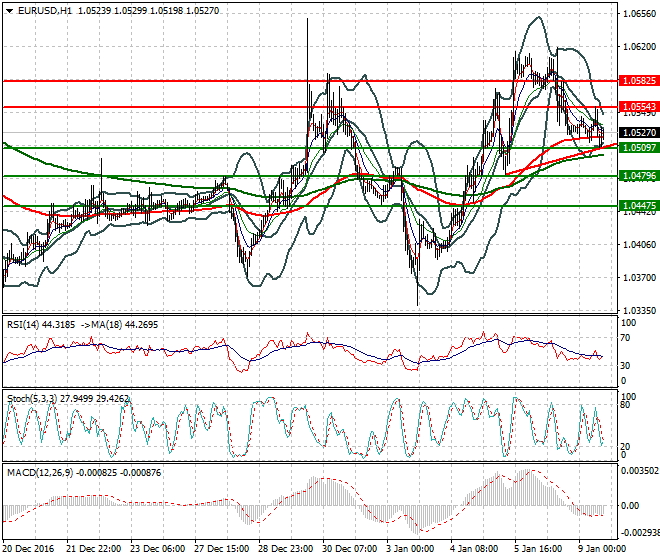The width and height of the screenshot is (660, 560).
Task: Select the 30 Dec 07:00 time axis label
Action: 349,549
